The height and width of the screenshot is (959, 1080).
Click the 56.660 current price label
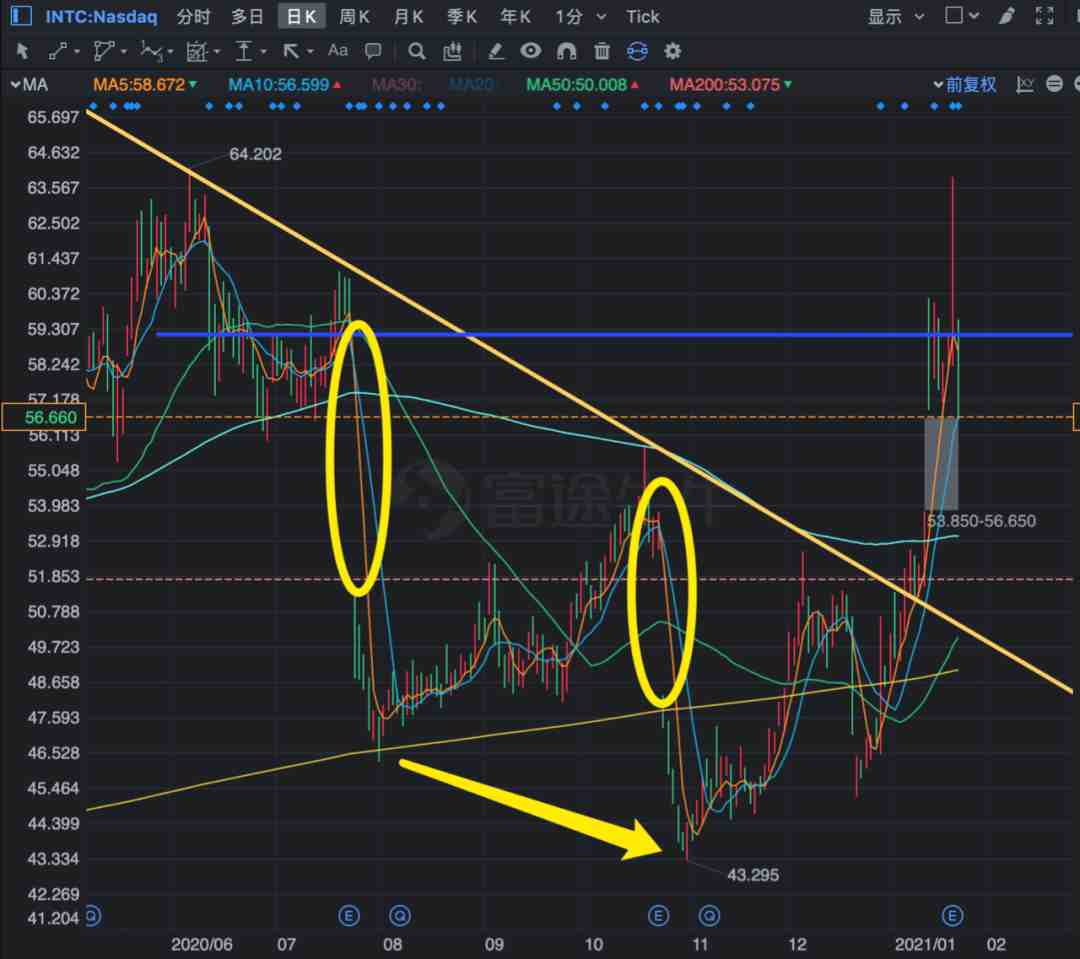pyautogui.click(x=44, y=417)
